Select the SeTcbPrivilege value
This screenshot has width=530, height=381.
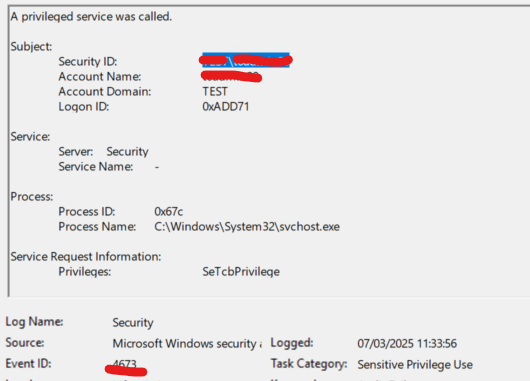241,272
